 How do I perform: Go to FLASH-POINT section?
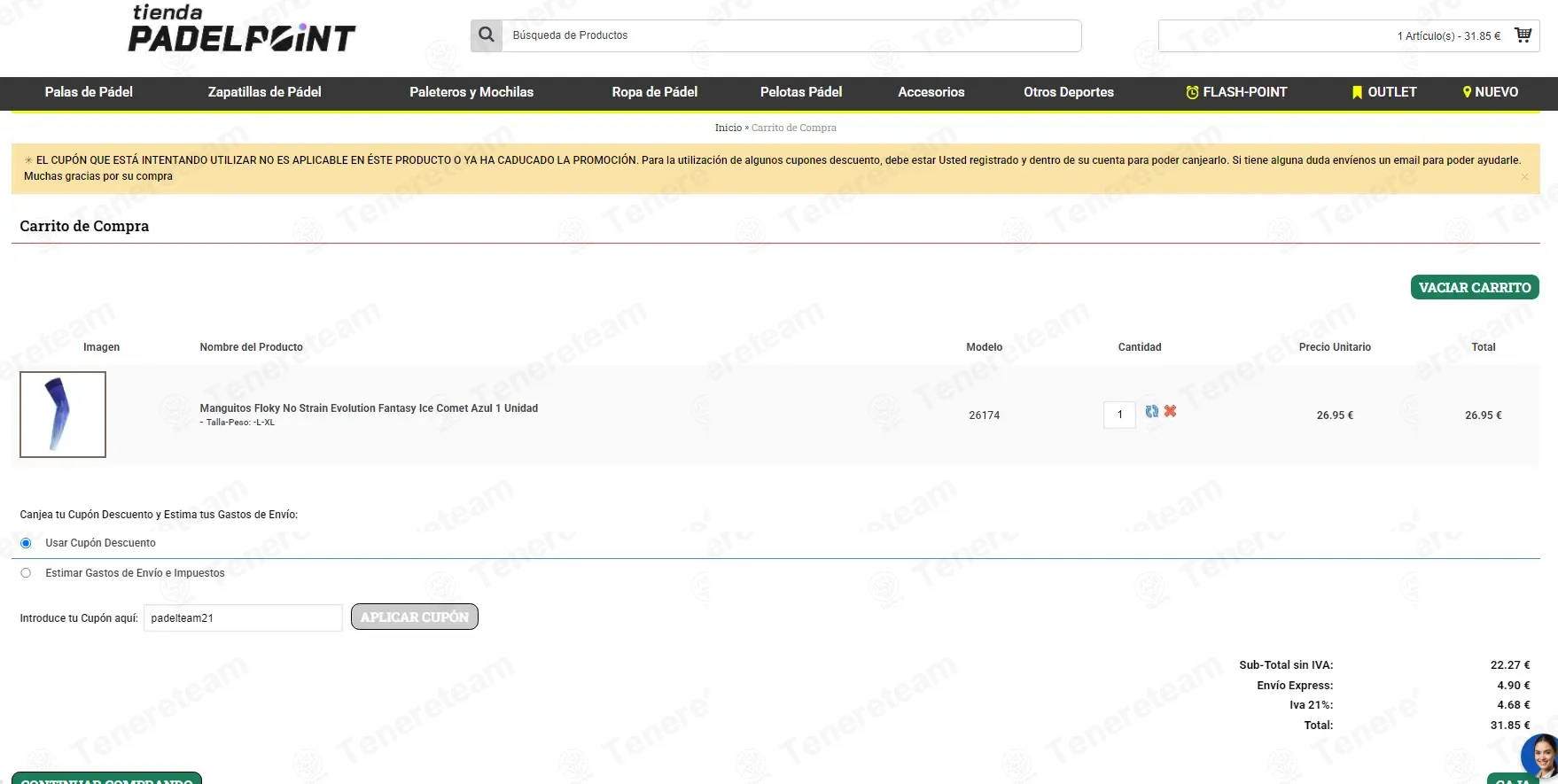[1236, 92]
